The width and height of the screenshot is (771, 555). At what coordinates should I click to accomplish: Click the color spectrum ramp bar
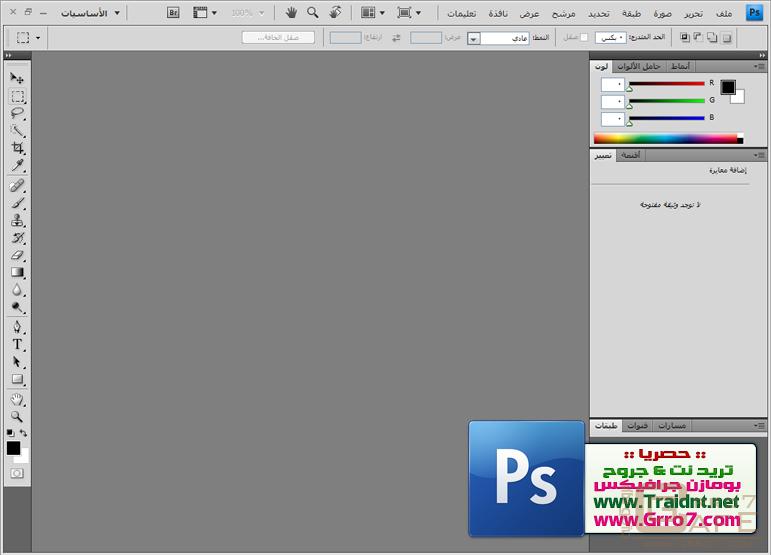coord(668,139)
